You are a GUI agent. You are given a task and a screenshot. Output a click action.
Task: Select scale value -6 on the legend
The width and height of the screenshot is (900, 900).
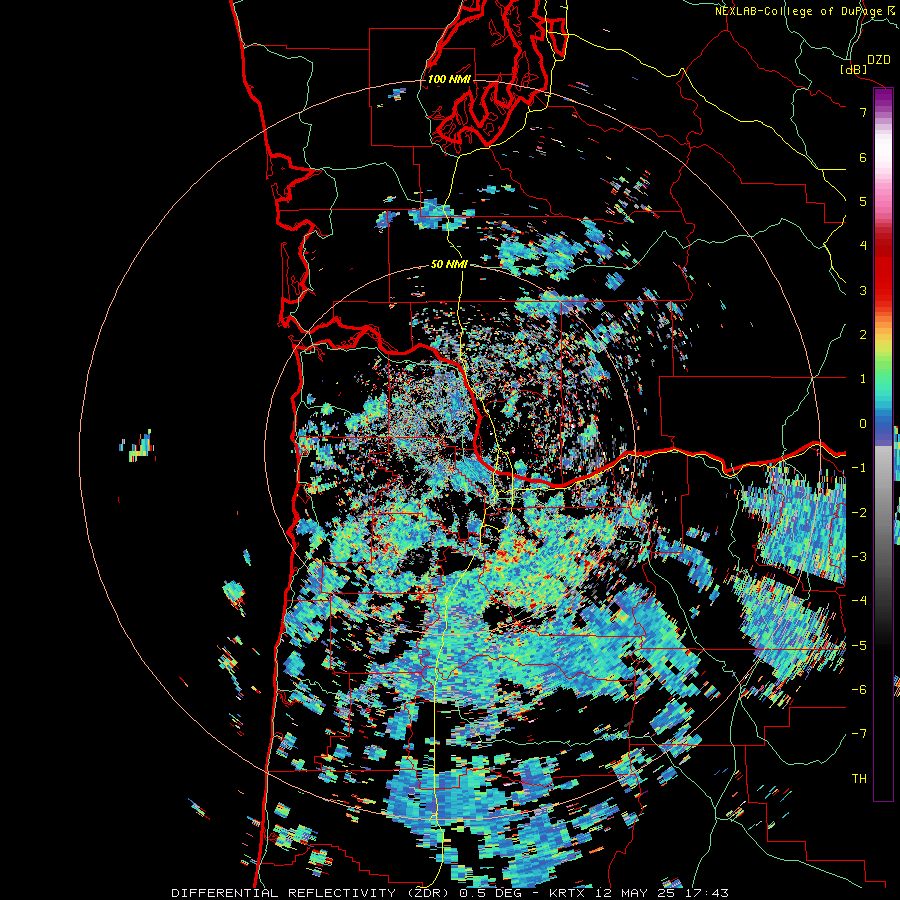pos(859,690)
